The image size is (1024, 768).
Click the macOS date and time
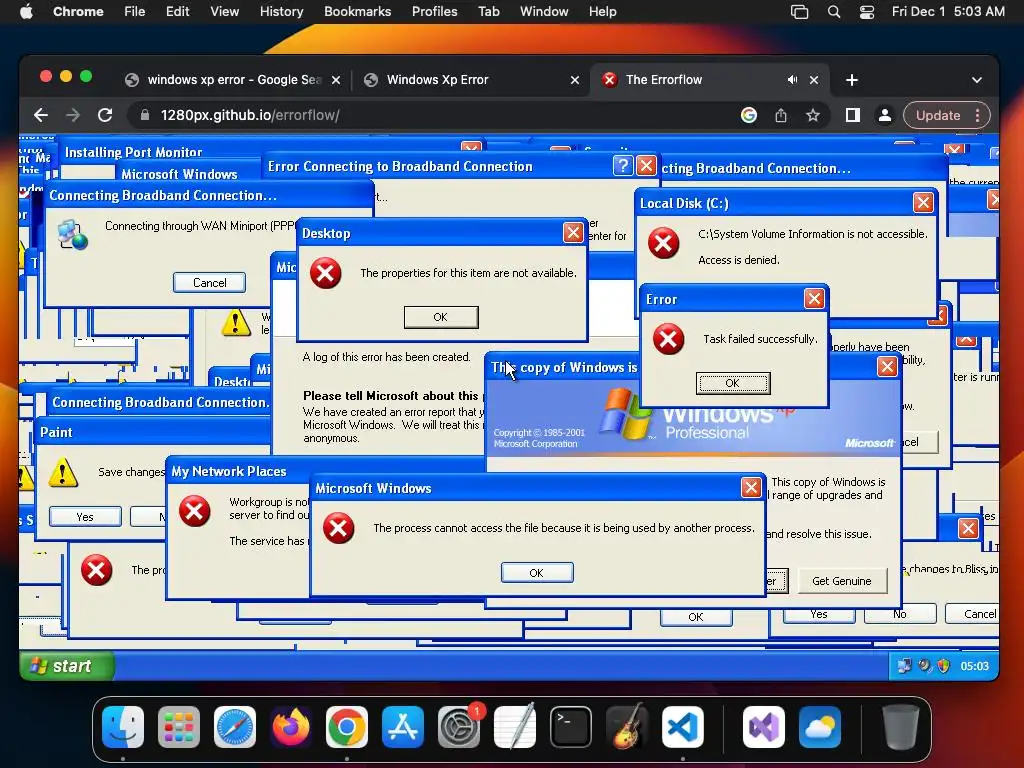[x=948, y=12]
